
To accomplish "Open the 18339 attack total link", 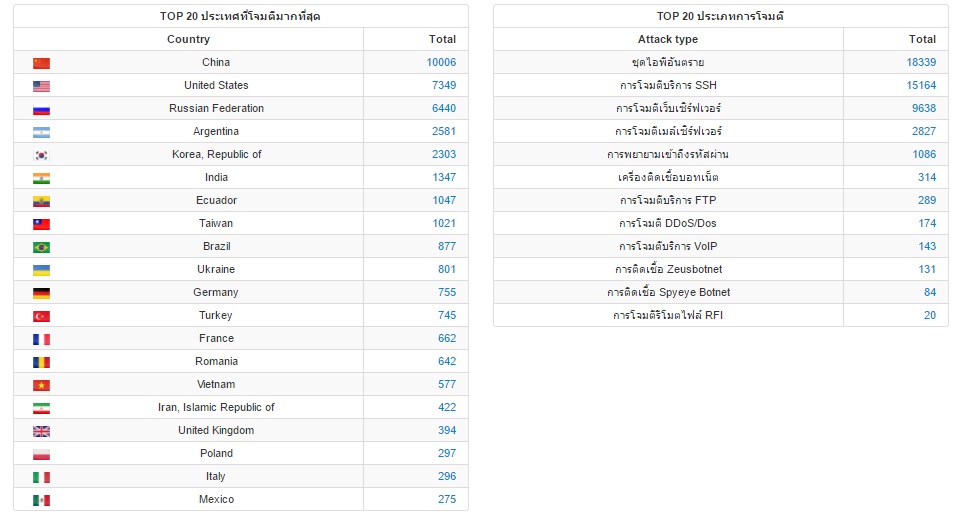I will coord(921,62).
